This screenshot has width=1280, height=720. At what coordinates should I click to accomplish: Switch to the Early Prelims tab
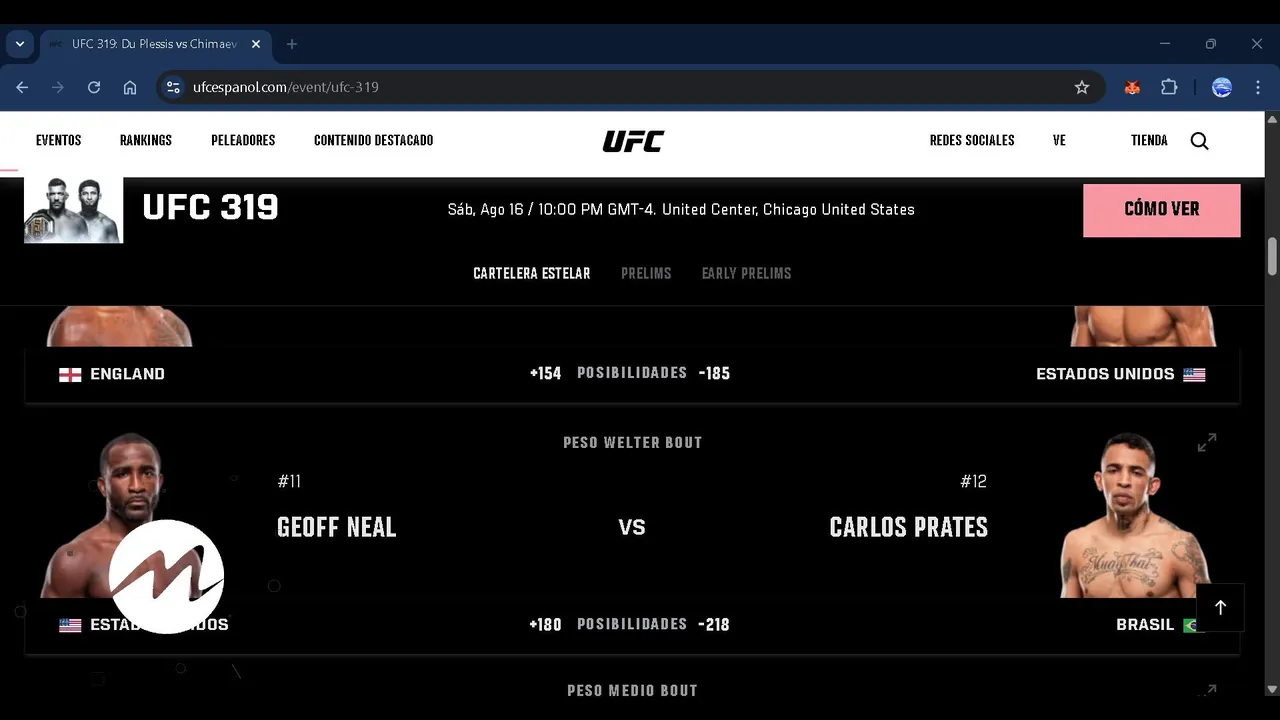[x=746, y=273]
